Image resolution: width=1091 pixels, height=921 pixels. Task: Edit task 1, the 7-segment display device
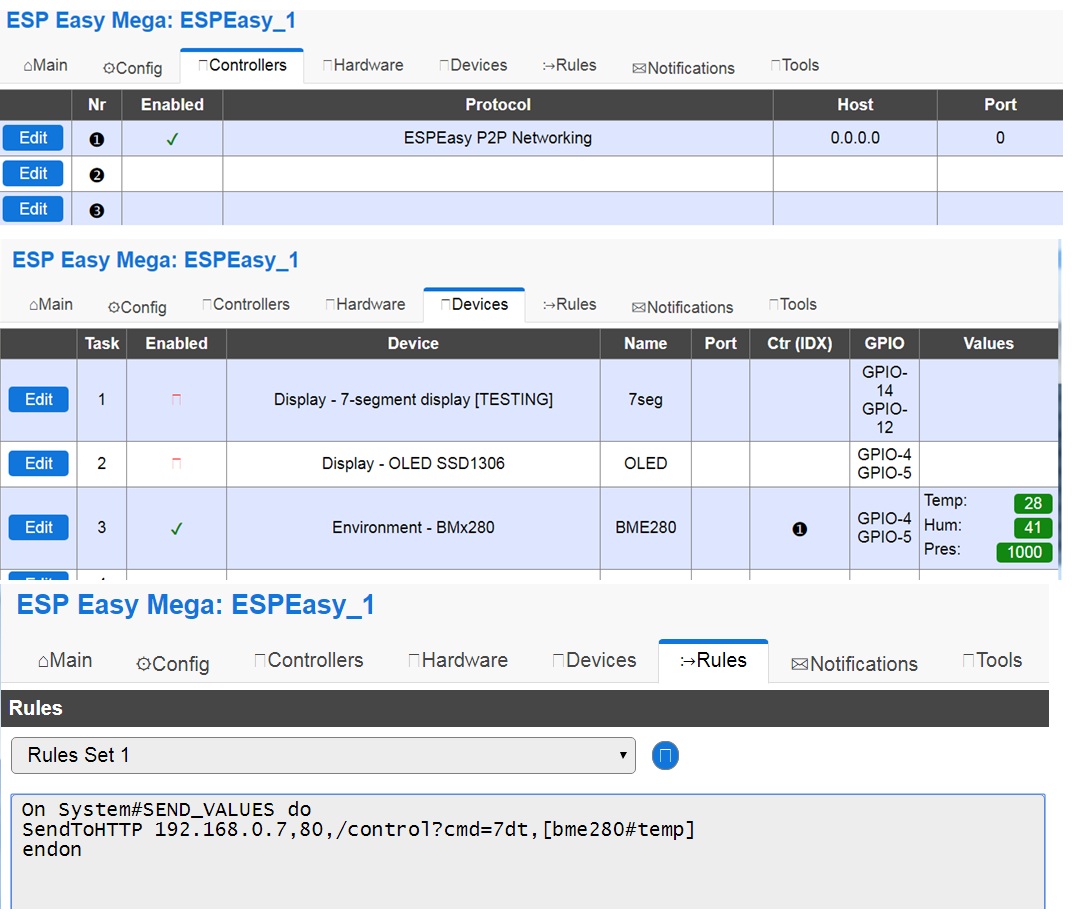(x=38, y=399)
